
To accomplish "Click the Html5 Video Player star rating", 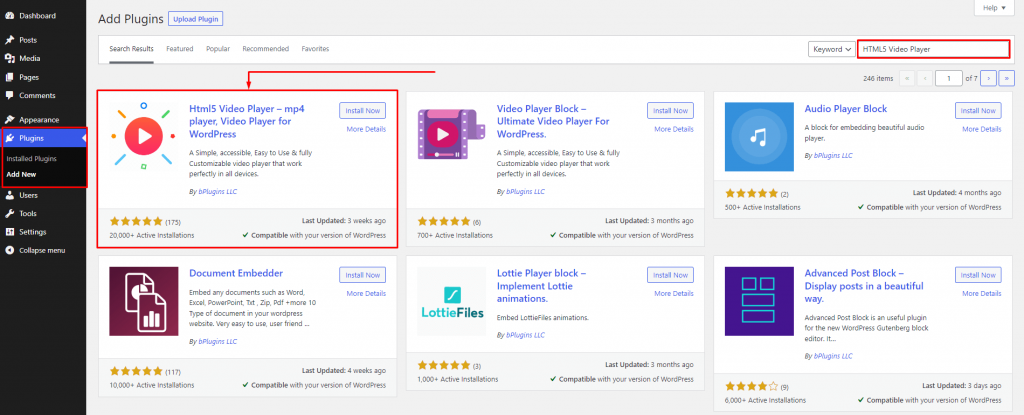I will 136,221.
